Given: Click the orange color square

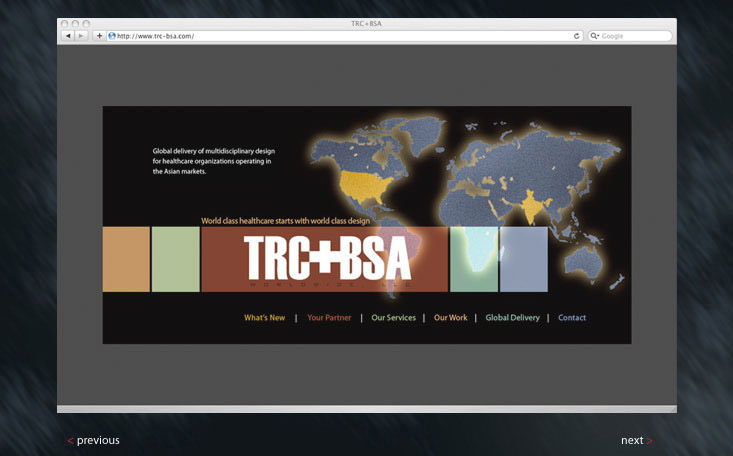Looking at the screenshot, I should 126,259.
